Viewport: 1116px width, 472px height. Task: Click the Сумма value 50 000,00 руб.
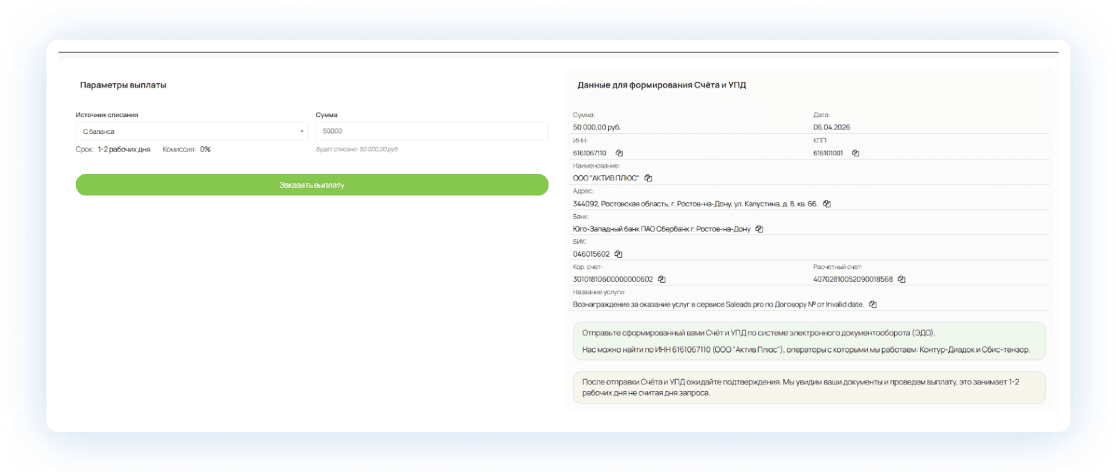596,127
